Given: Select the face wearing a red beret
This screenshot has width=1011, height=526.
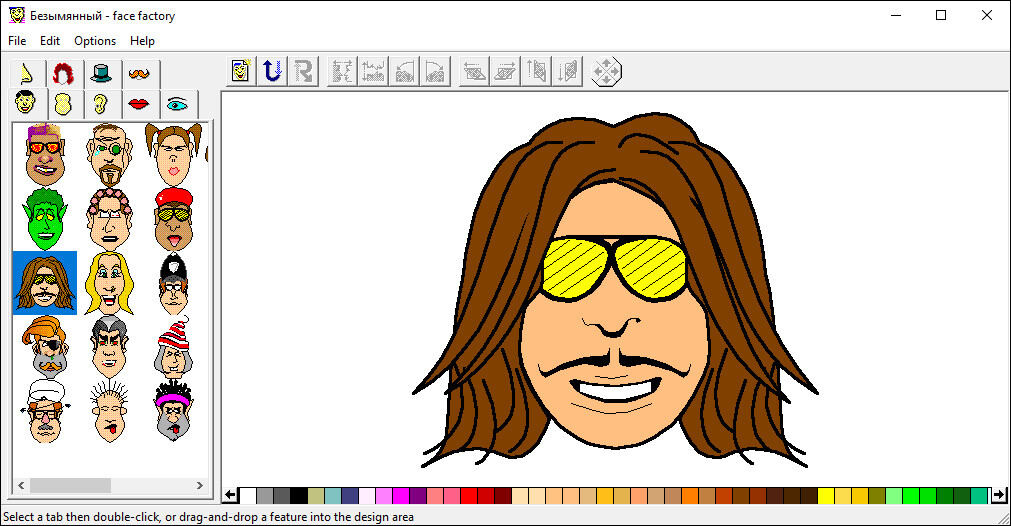Looking at the screenshot, I should click(173, 219).
